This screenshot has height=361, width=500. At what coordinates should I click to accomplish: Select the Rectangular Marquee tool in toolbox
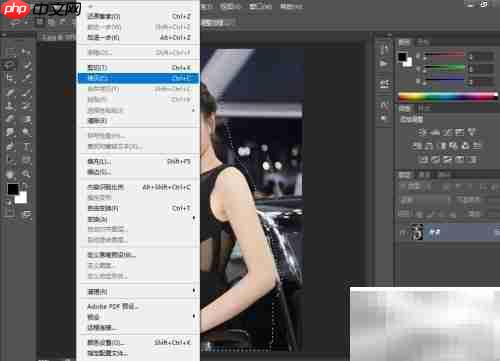pyautogui.click(x=10, y=52)
